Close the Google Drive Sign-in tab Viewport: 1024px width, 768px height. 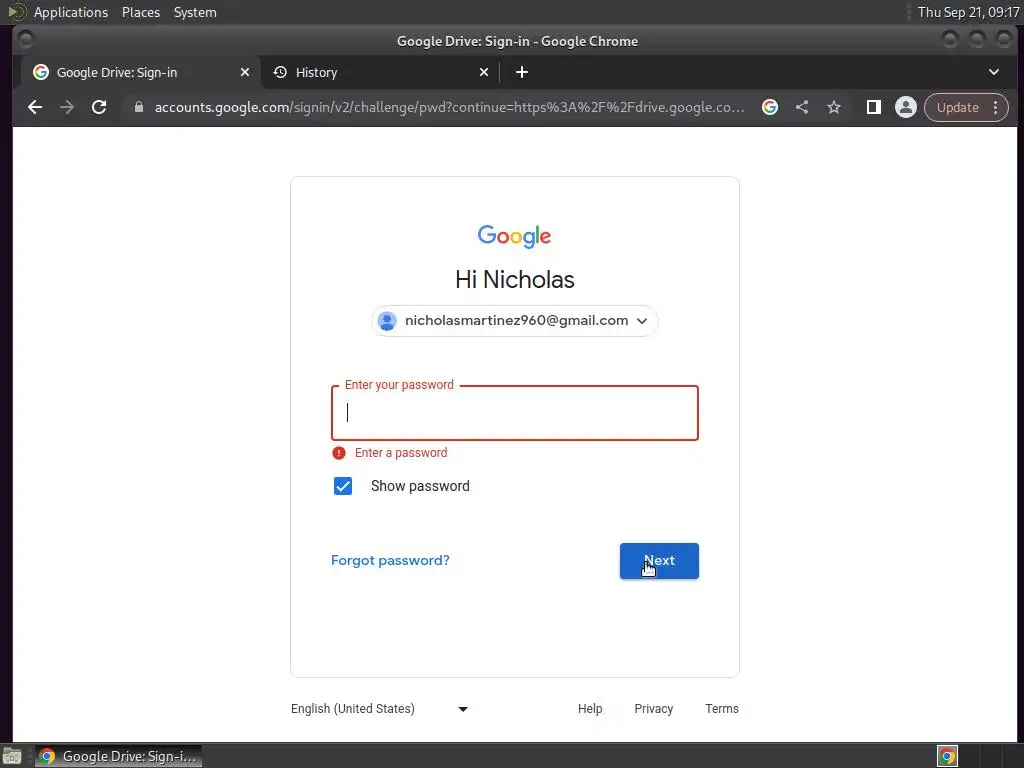(245, 72)
